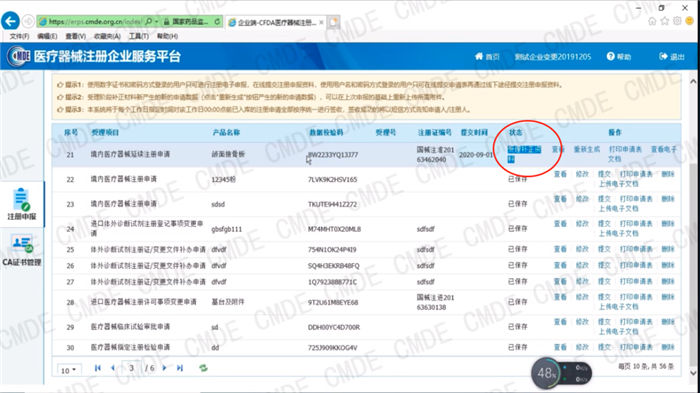Click the scrollbar up arrow
Screen dimensions: 700x393
(693, 81)
